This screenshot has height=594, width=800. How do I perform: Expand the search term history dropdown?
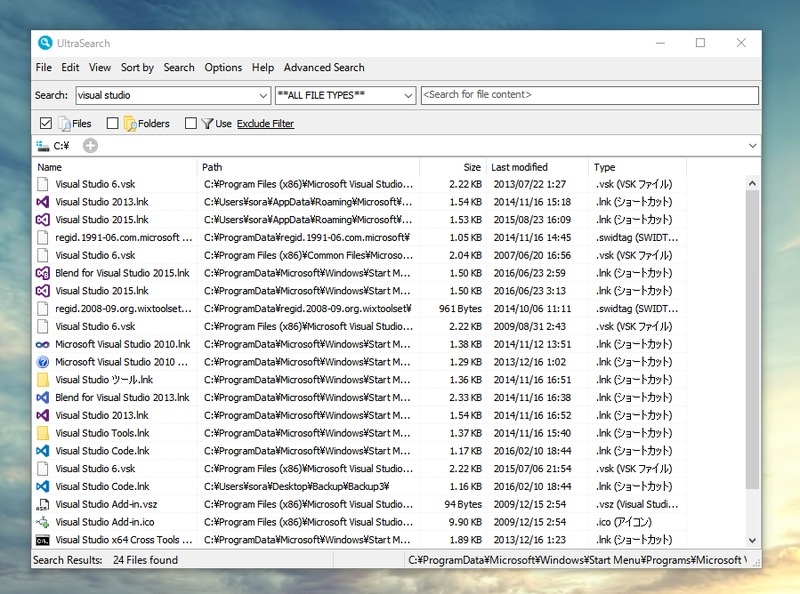tap(262, 96)
